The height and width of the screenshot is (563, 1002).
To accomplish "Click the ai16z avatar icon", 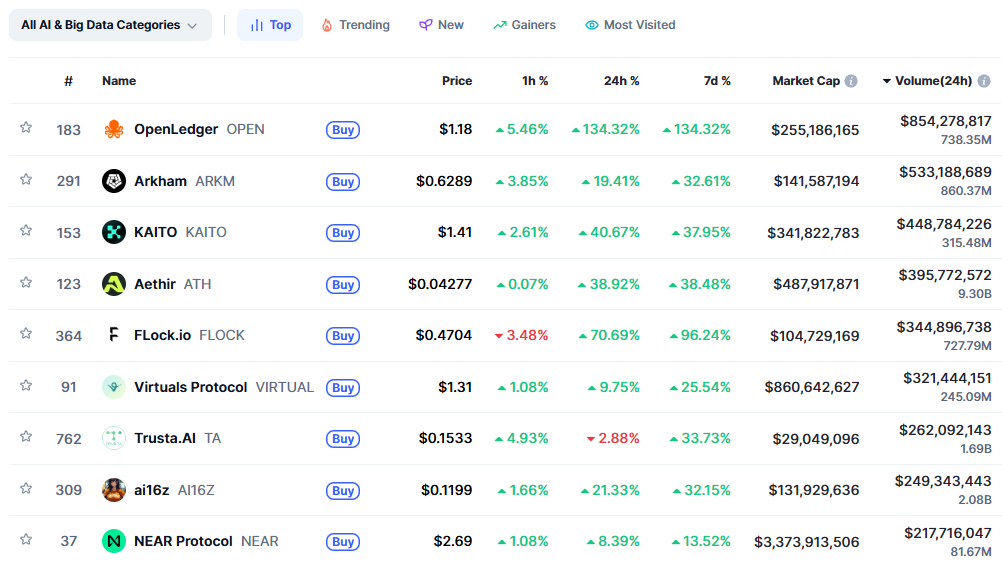I will click(x=114, y=490).
